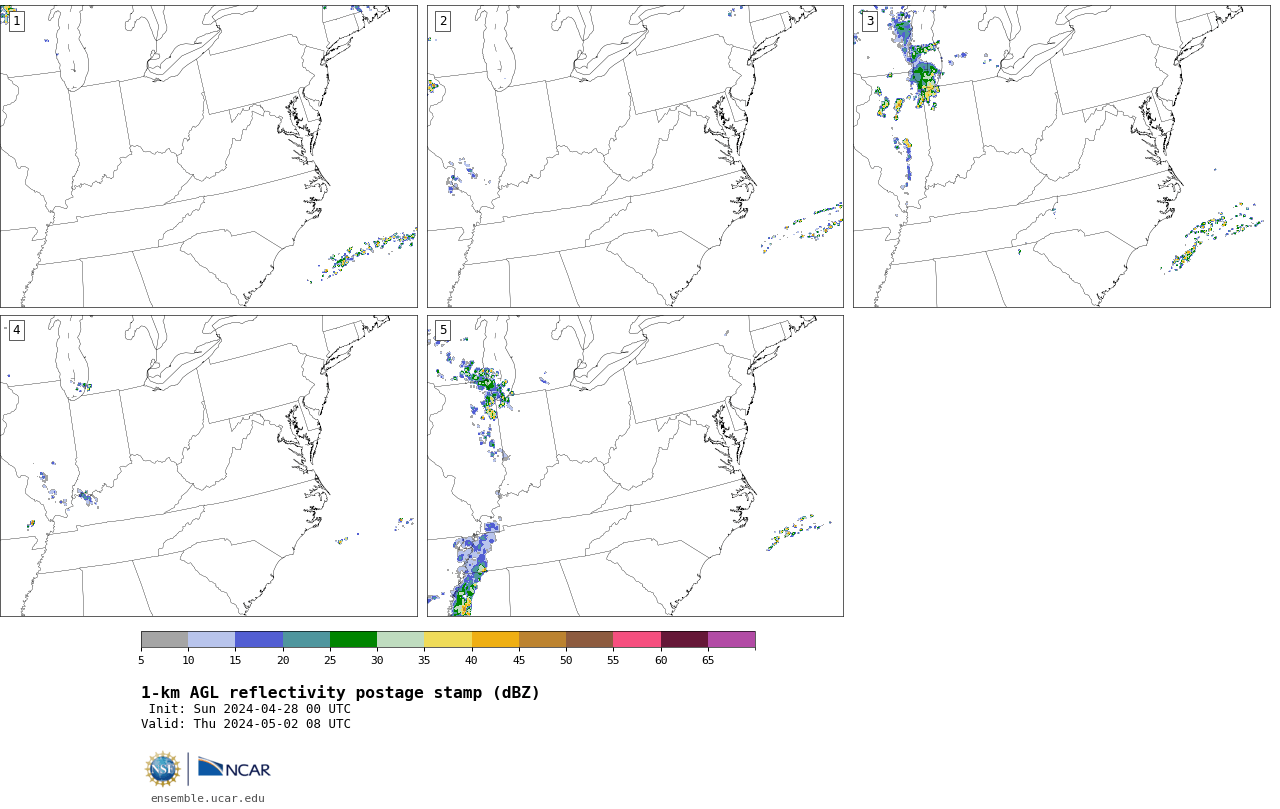
Task: Open ensemble member 3 map panel
Action: tap(1061, 156)
